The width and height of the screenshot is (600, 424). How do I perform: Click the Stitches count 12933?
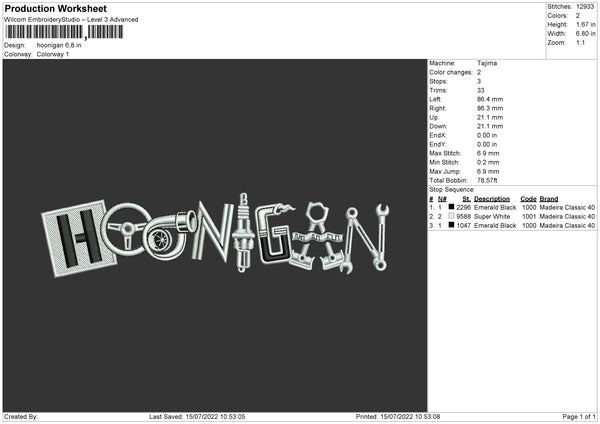pos(585,7)
